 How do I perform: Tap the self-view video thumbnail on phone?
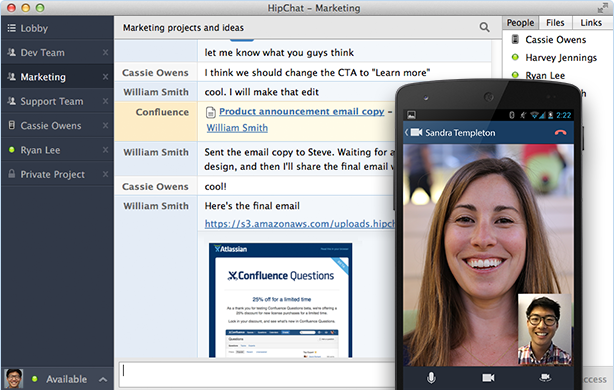(545, 330)
